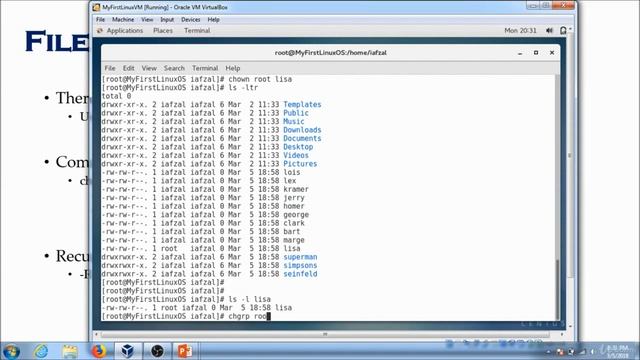
Task: Click the lois file name
Action: click(x=291, y=172)
